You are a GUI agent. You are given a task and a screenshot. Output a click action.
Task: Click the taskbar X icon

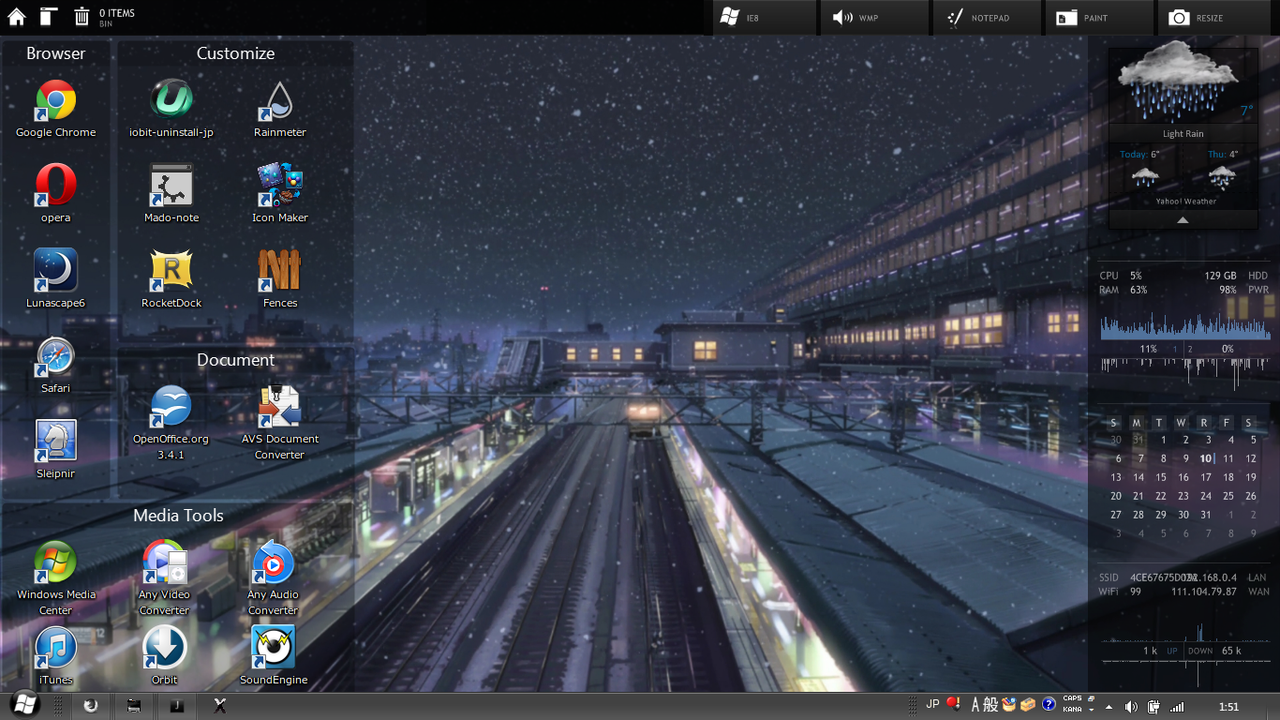point(220,706)
